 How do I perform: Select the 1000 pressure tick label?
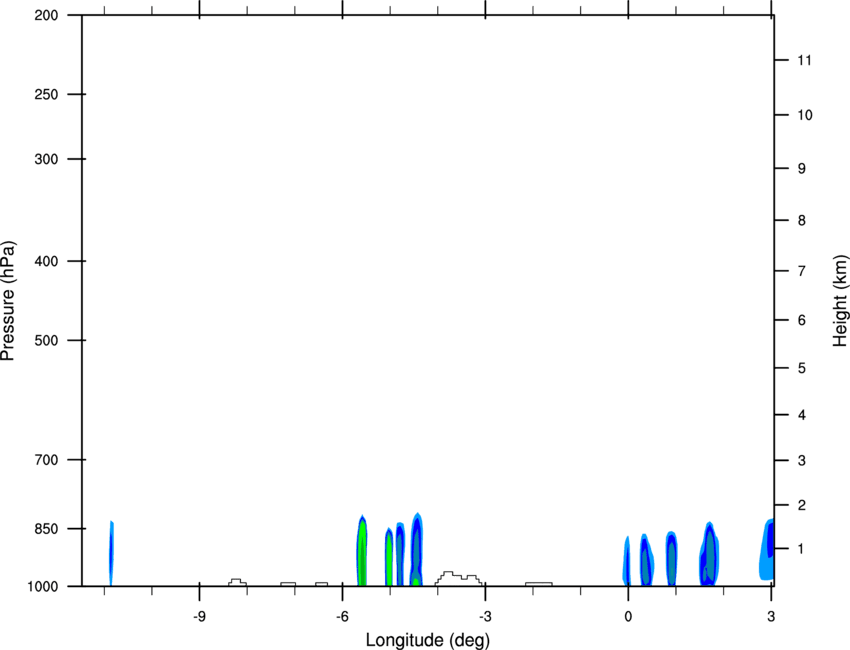tap(43, 586)
